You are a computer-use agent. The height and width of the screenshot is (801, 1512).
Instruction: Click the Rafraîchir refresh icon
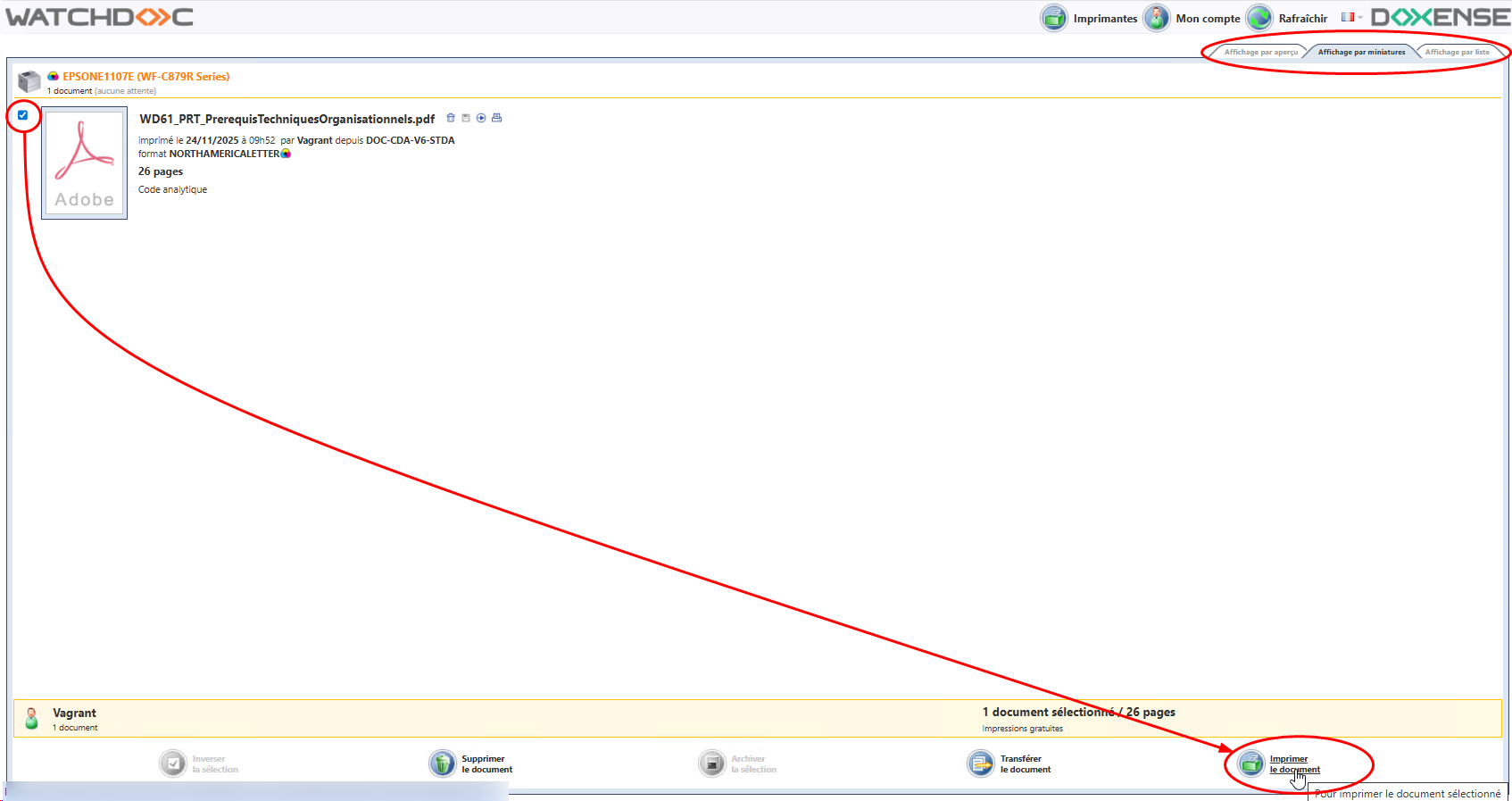point(1259,18)
